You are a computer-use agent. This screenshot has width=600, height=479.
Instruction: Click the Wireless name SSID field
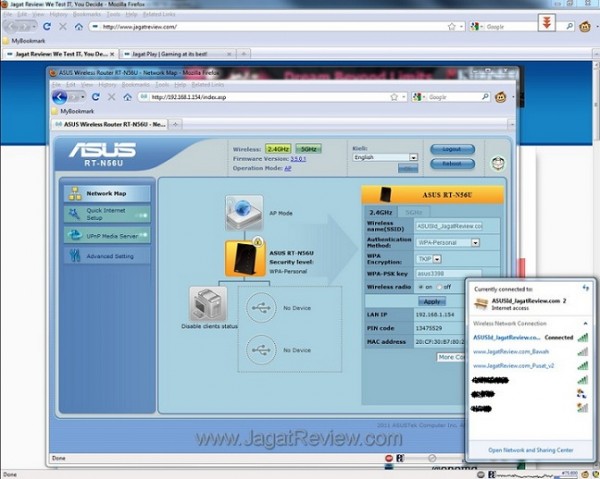tap(449, 226)
